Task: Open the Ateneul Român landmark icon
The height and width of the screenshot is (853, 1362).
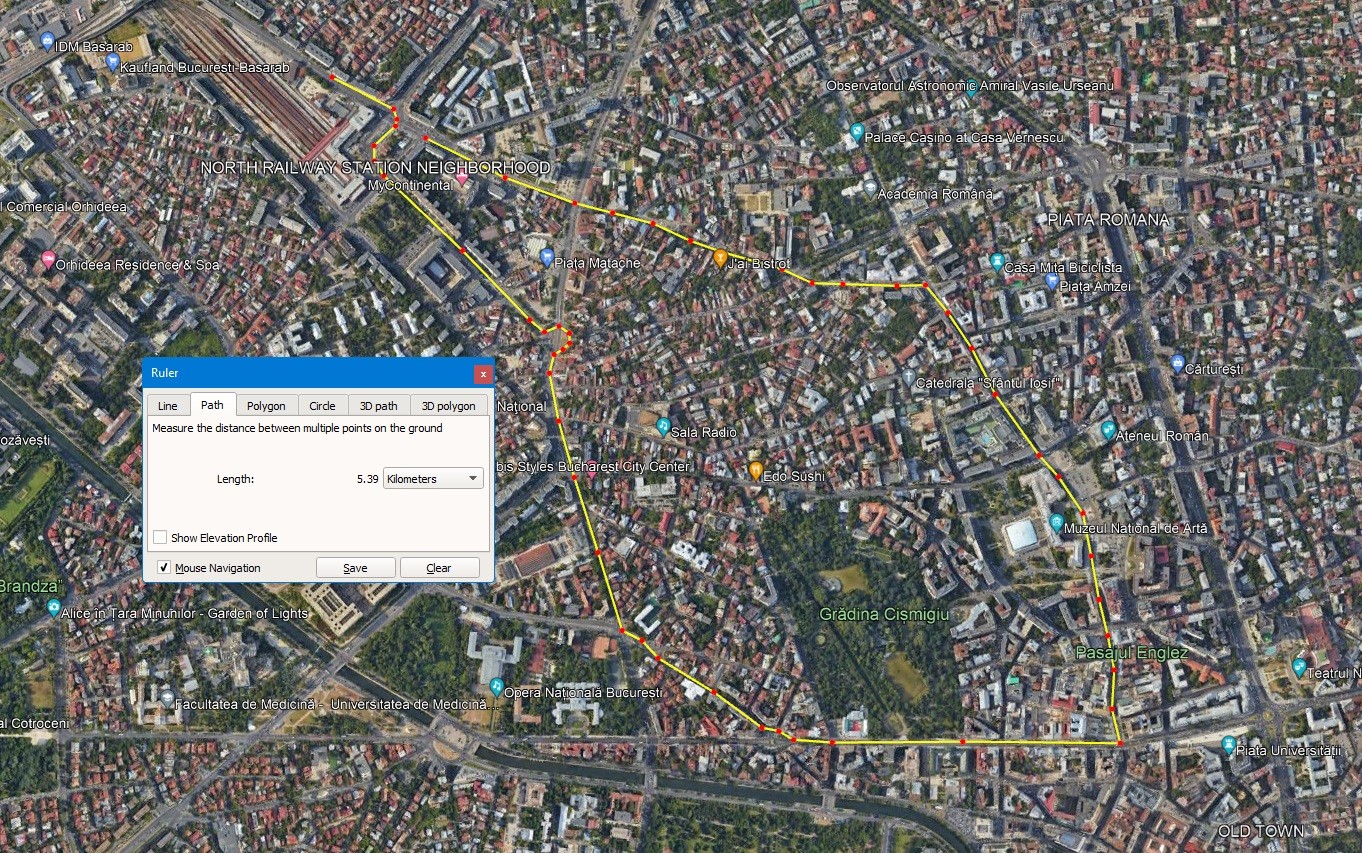Action: click(1108, 431)
